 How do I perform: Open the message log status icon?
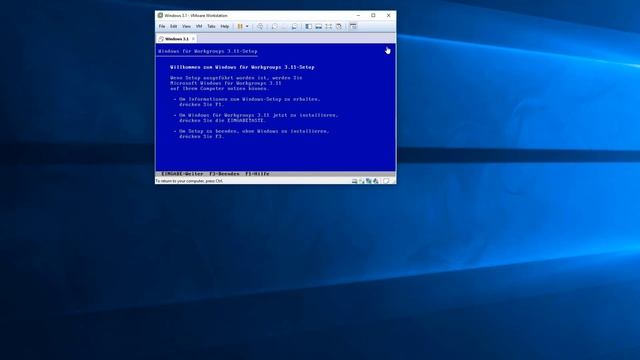[x=386, y=181]
